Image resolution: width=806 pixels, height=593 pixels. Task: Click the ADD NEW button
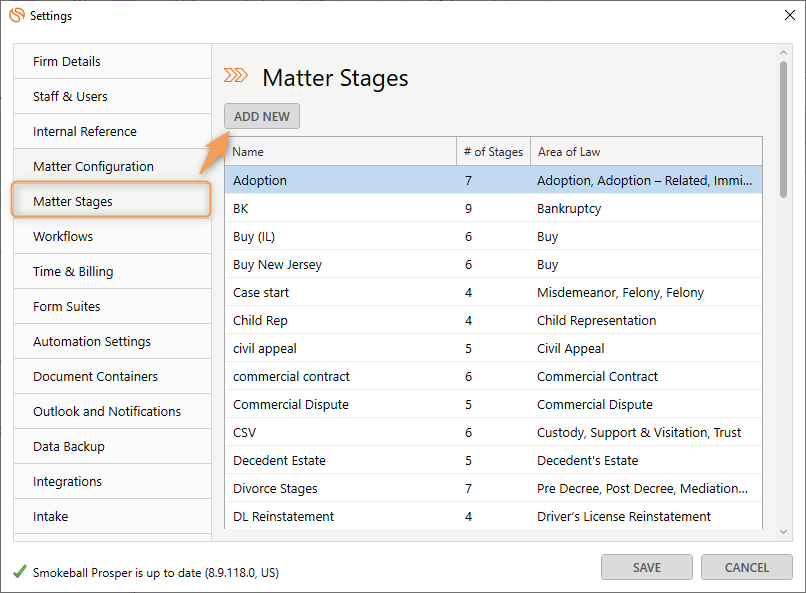(262, 117)
